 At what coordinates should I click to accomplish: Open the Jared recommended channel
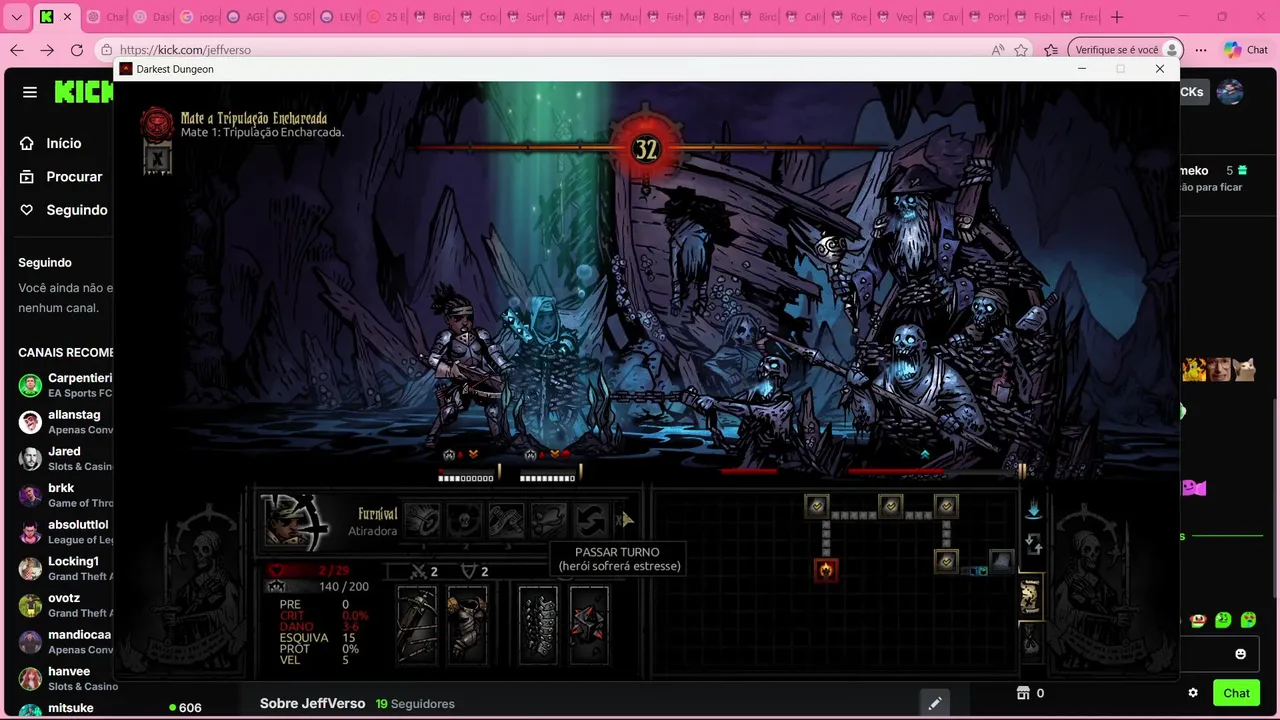point(64,458)
